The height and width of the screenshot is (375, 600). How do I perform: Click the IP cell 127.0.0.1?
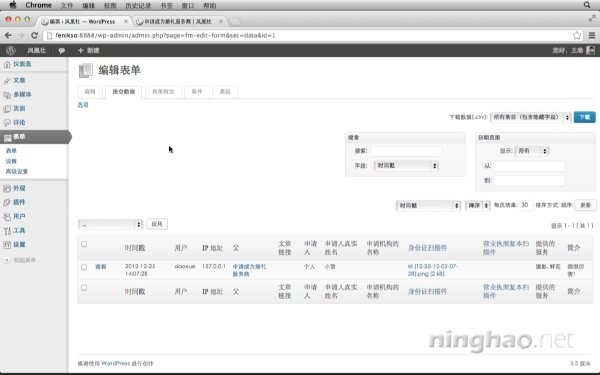(214, 266)
